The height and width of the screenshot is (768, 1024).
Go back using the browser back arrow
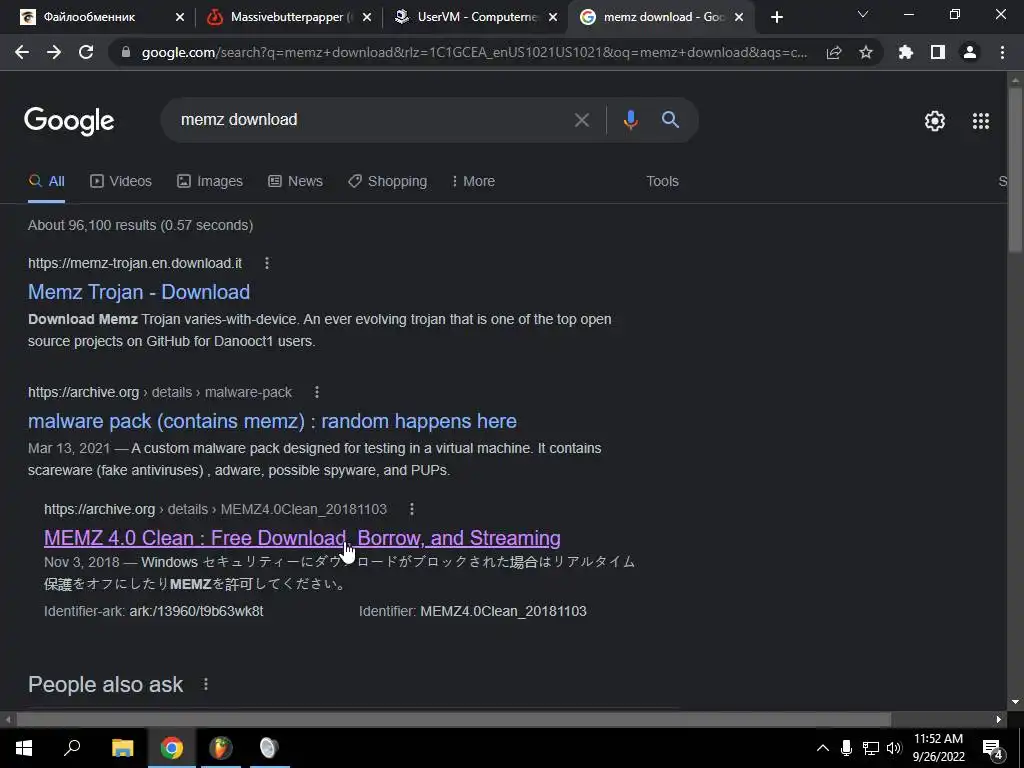click(x=22, y=53)
